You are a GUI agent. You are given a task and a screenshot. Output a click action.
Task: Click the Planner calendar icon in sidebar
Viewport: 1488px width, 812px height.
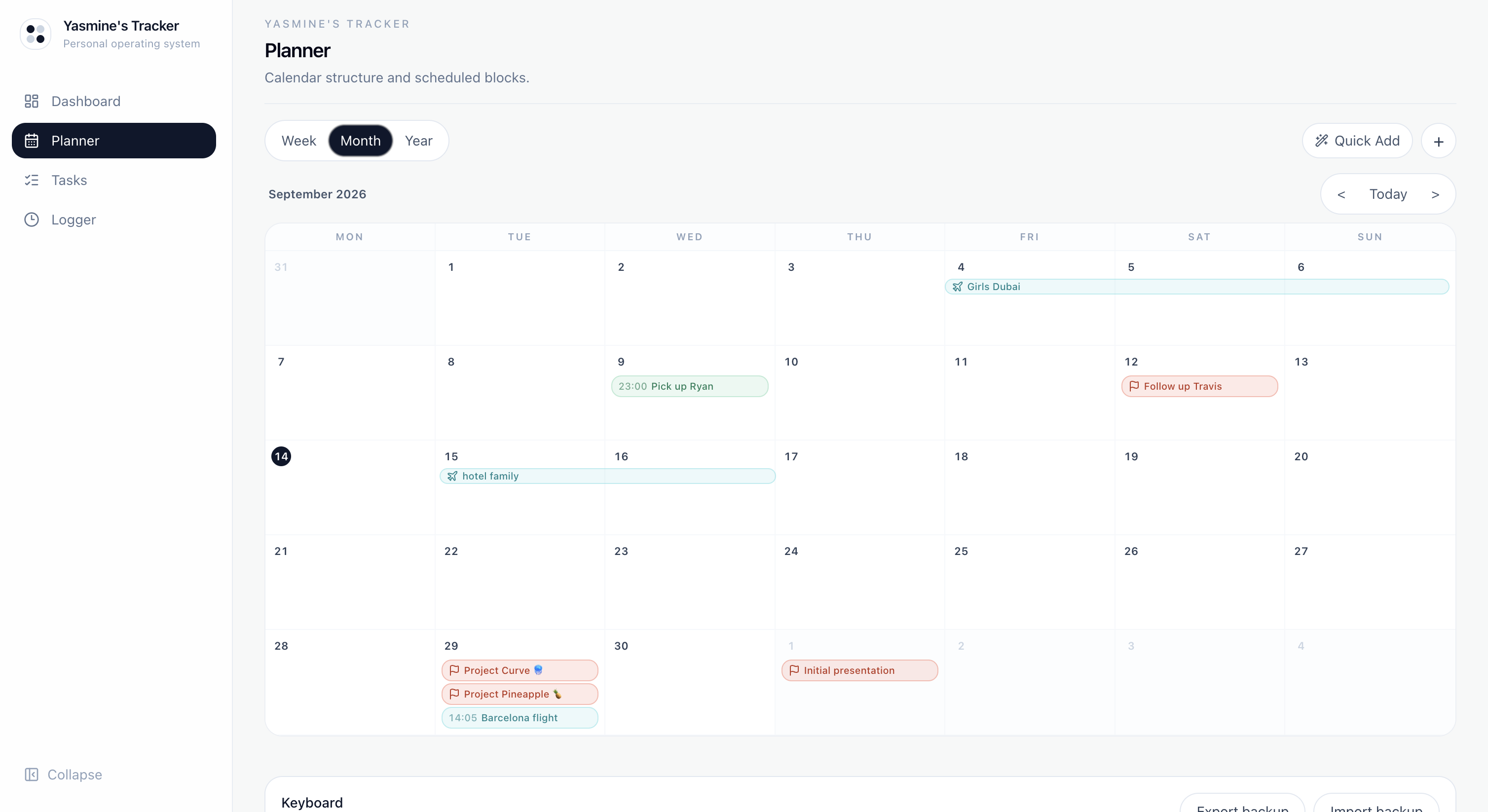pyautogui.click(x=31, y=140)
